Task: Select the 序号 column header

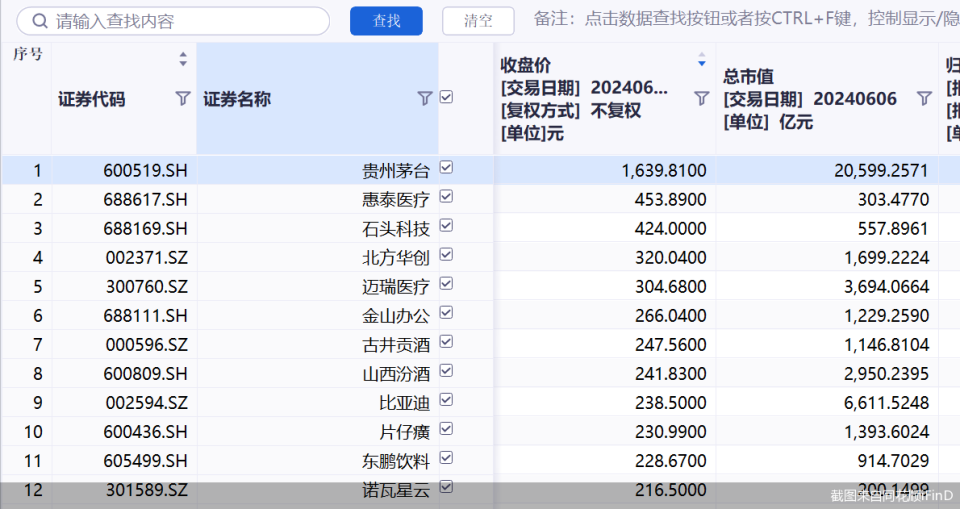Action: pyautogui.click(x=27, y=98)
